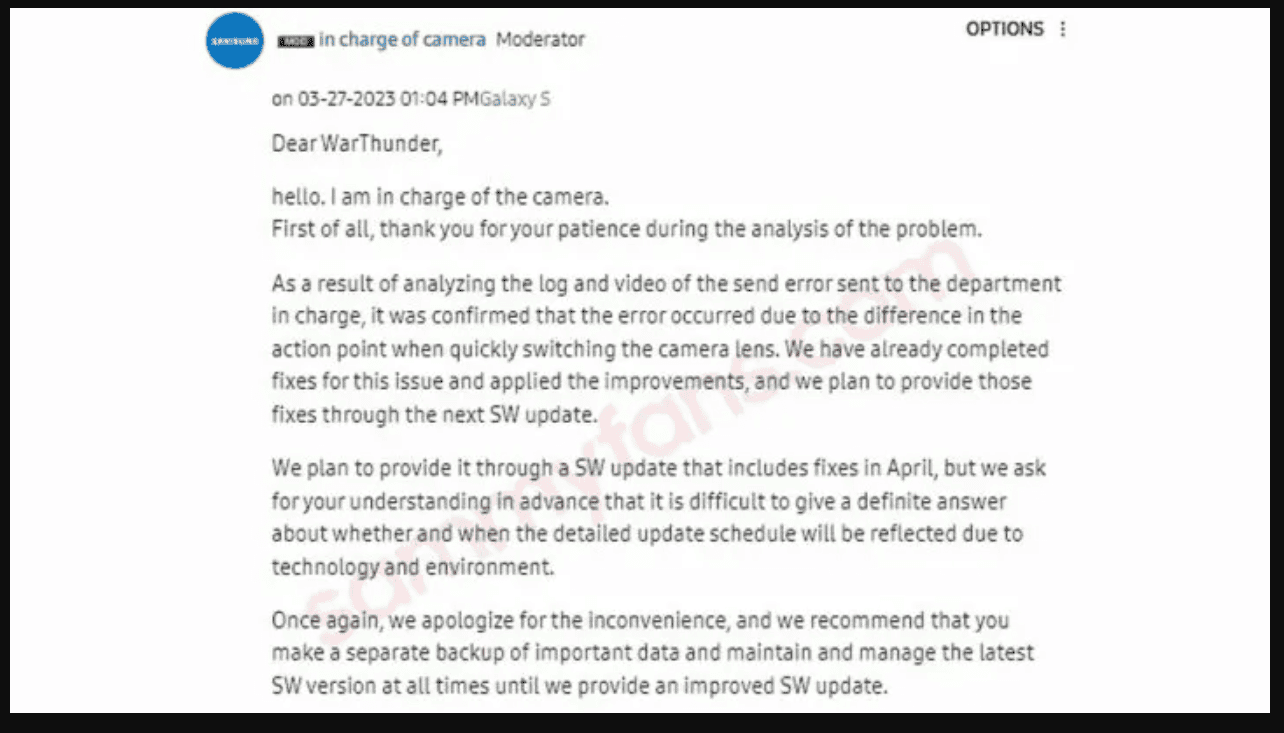Click the "technology and environment." line
1284x733 pixels.
pos(412,567)
